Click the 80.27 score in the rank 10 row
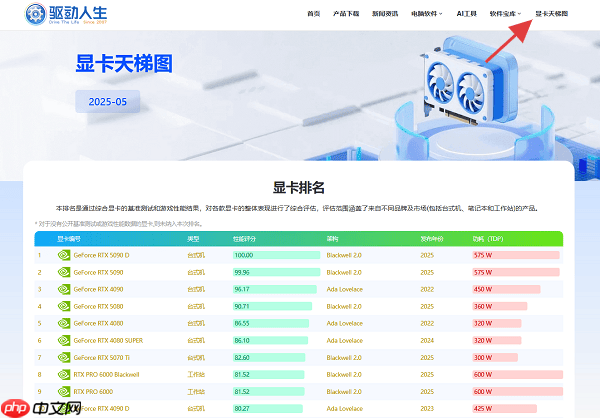This screenshot has height=418, width=600. point(242,408)
